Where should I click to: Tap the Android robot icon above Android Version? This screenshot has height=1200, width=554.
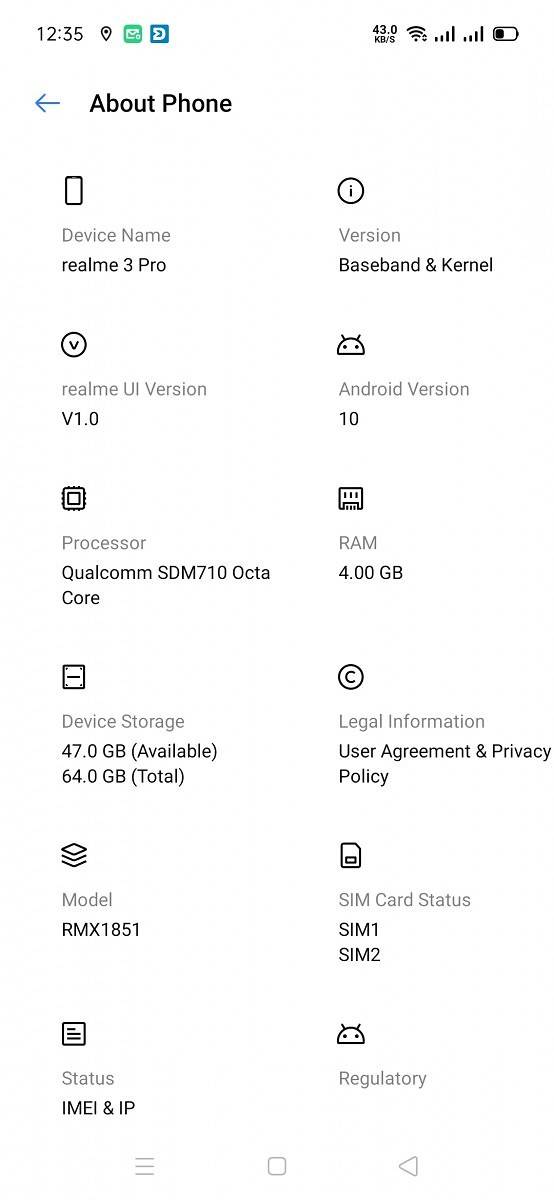[x=351, y=345]
